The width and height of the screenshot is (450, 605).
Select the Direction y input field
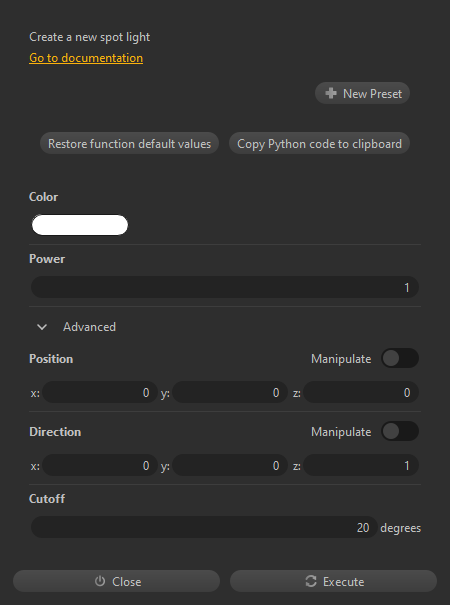pos(230,465)
